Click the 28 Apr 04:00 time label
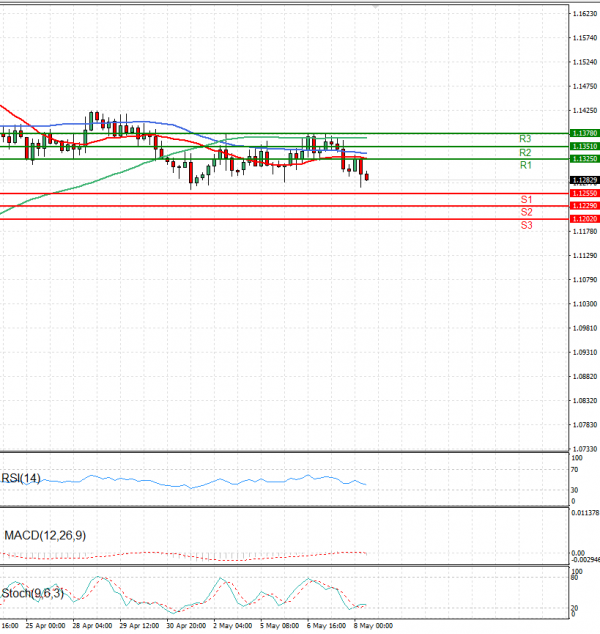This screenshot has height=634, width=600. [x=92, y=626]
